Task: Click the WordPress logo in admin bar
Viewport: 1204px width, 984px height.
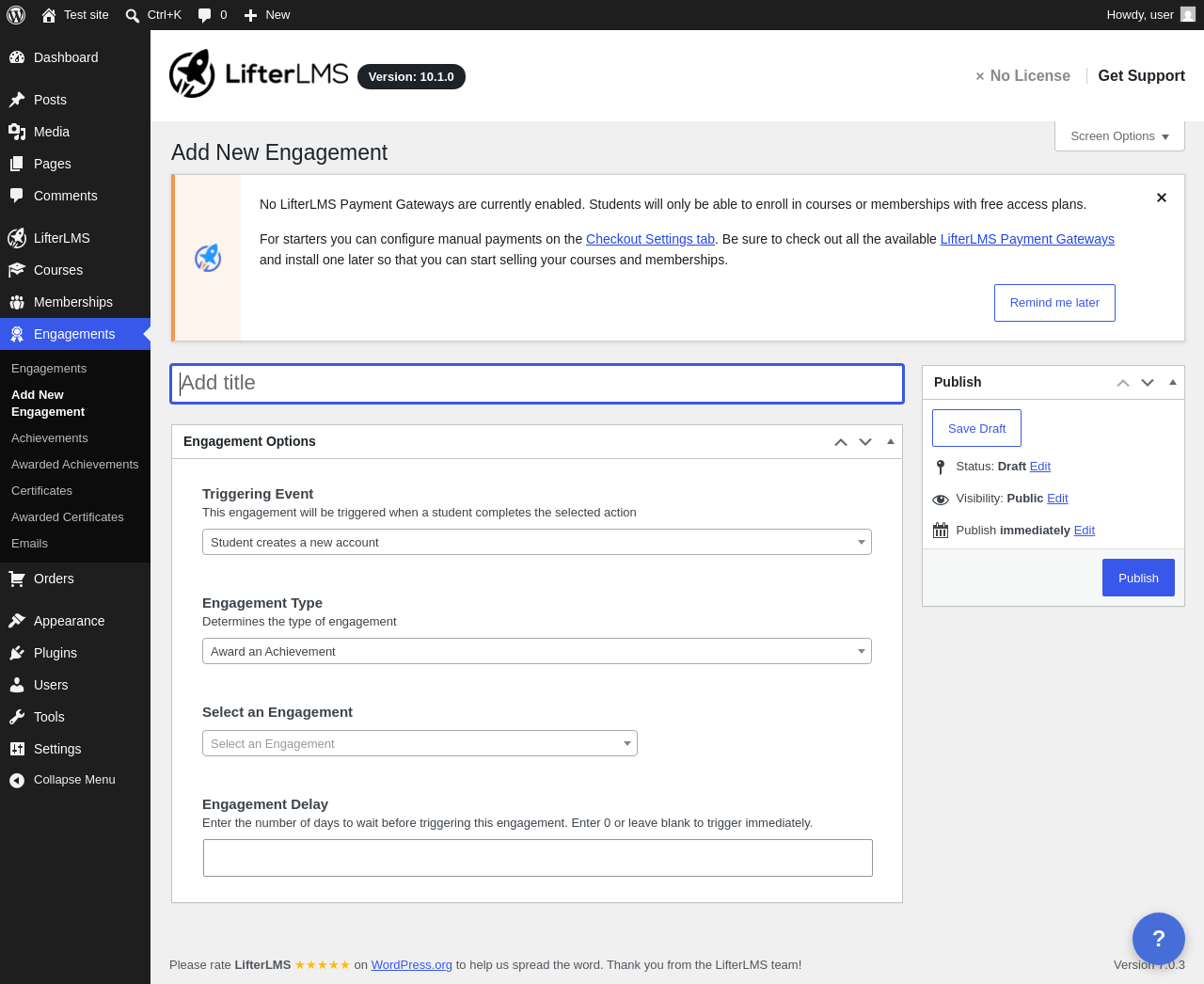Action: click(x=16, y=15)
